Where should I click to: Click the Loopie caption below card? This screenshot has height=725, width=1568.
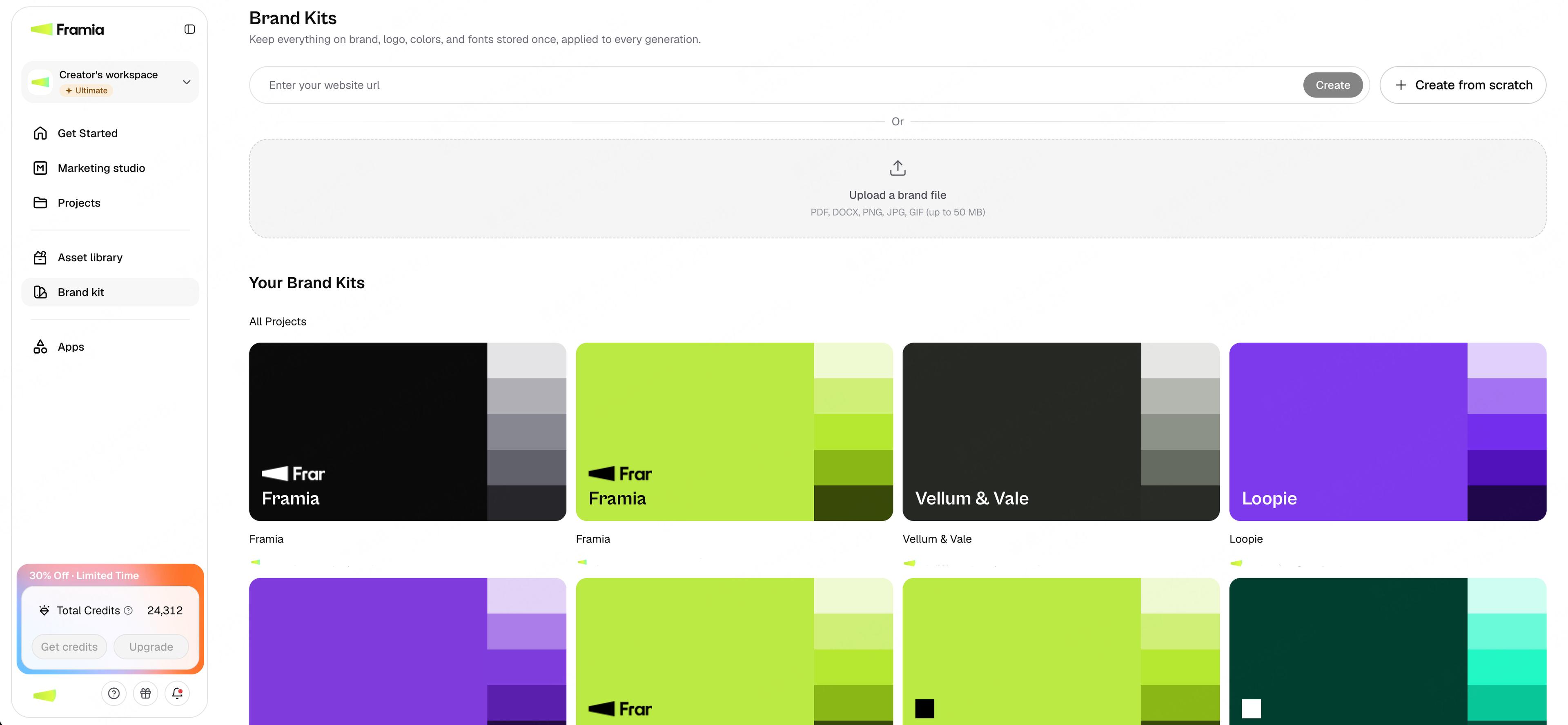click(x=1246, y=539)
